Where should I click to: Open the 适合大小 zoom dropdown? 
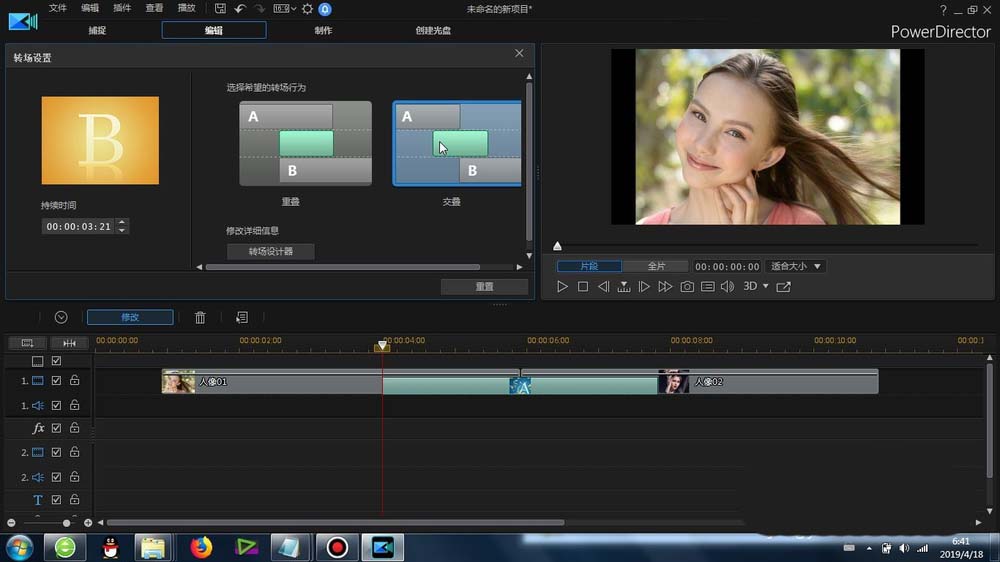coord(795,267)
